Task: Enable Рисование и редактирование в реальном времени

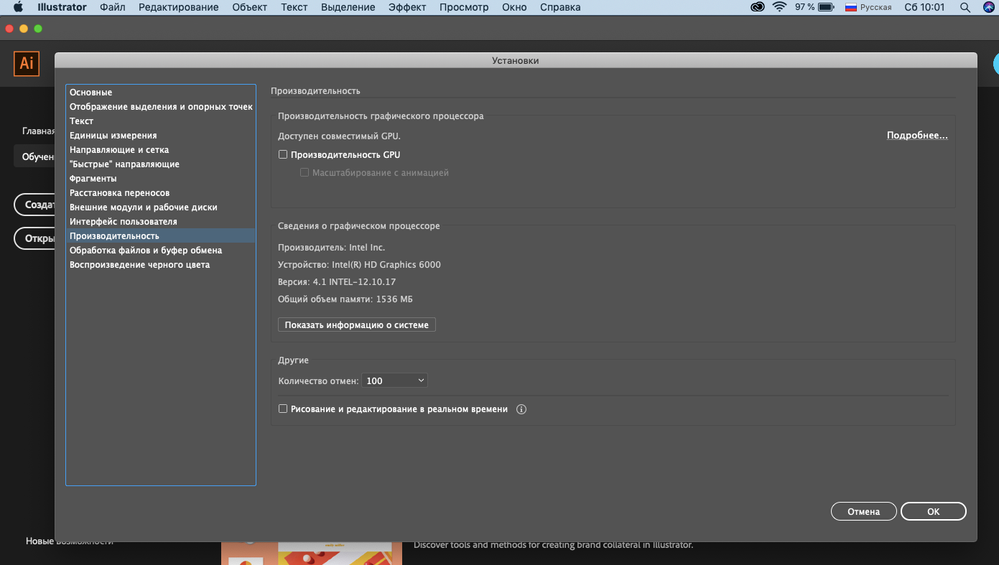Action: [x=283, y=409]
